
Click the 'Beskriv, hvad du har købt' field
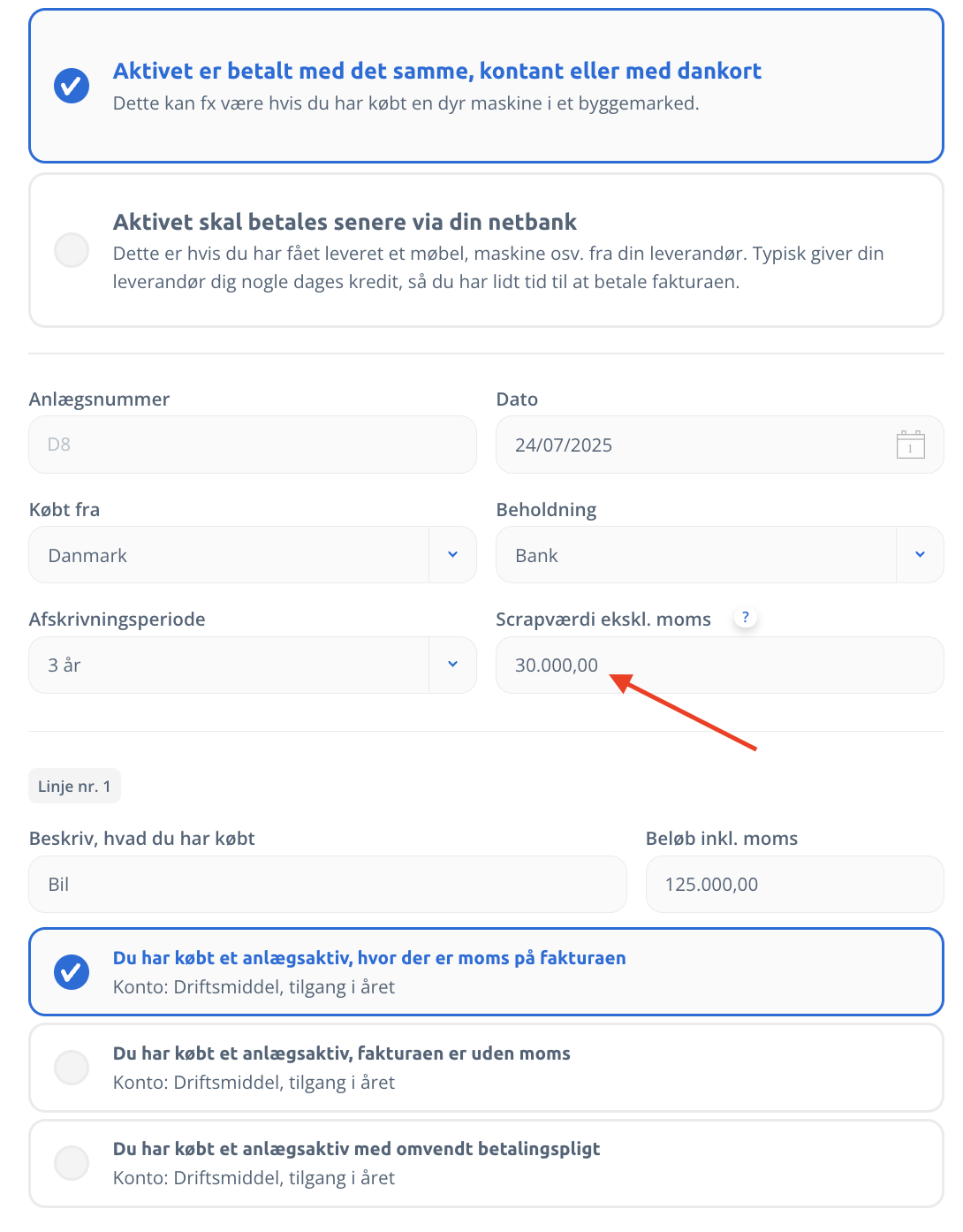[328, 884]
